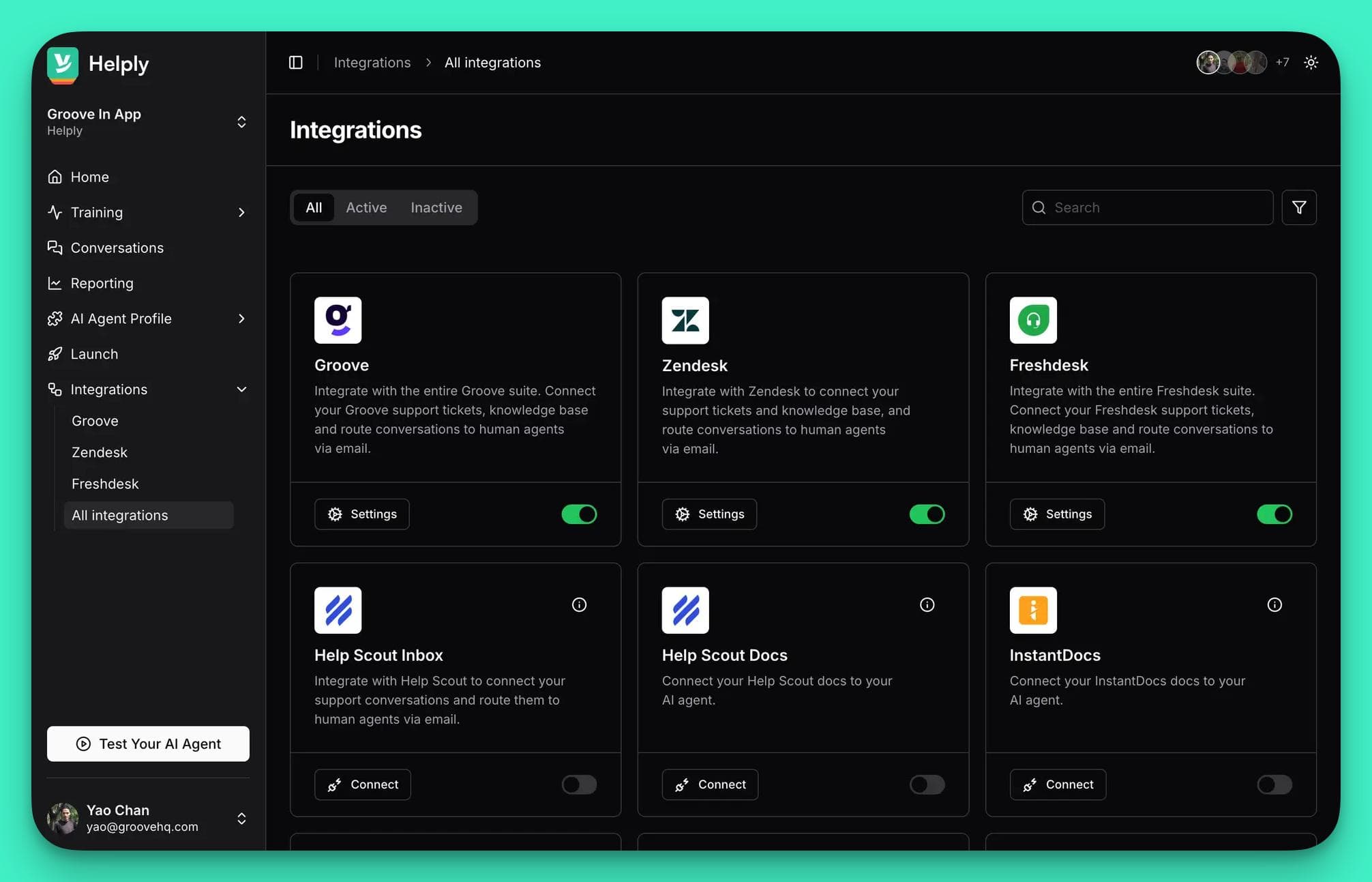Image resolution: width=1372 pixels, height=882 pixels.
Task: Click the Test Your AI Agent button
Action: tap(147, 744)
